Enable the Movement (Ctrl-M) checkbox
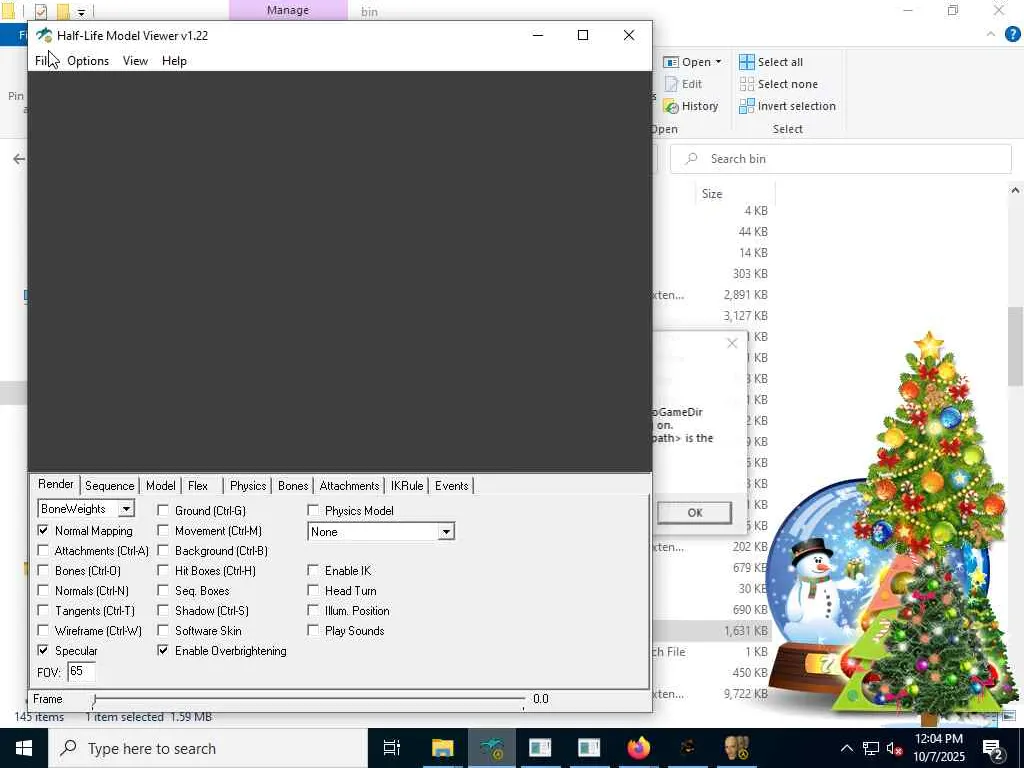This screenshot has width=1024, height=768. 163,531
